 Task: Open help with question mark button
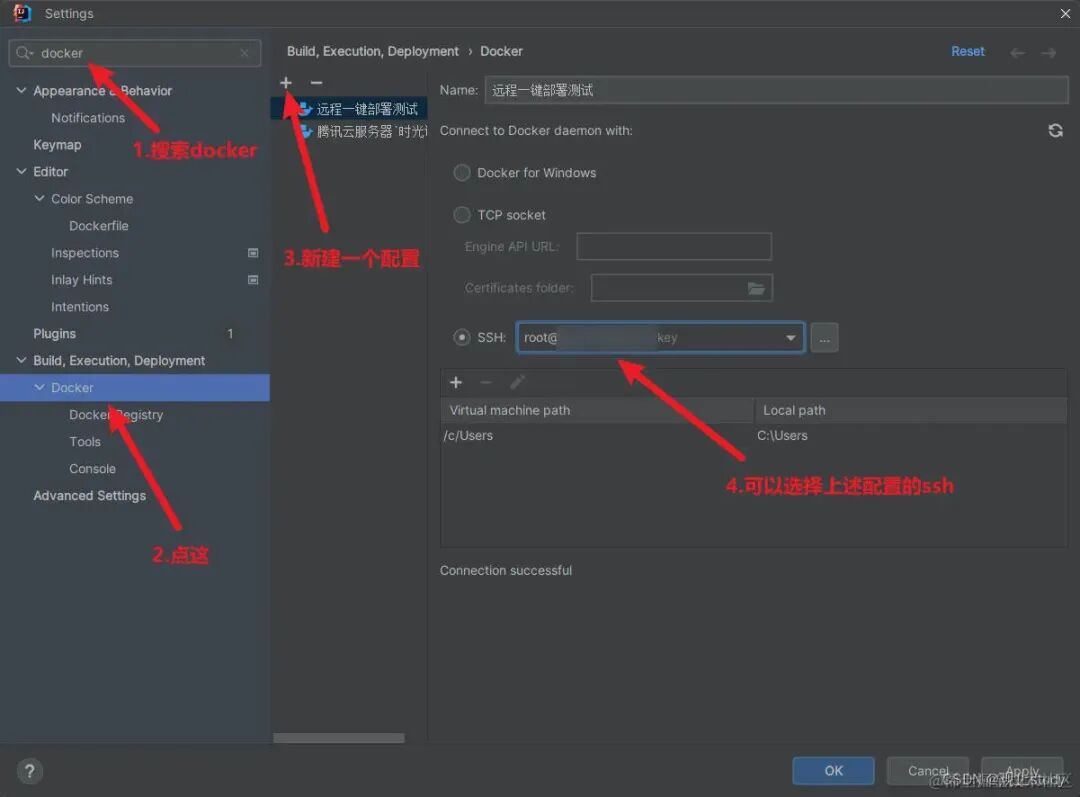click(x=30, y=771)
